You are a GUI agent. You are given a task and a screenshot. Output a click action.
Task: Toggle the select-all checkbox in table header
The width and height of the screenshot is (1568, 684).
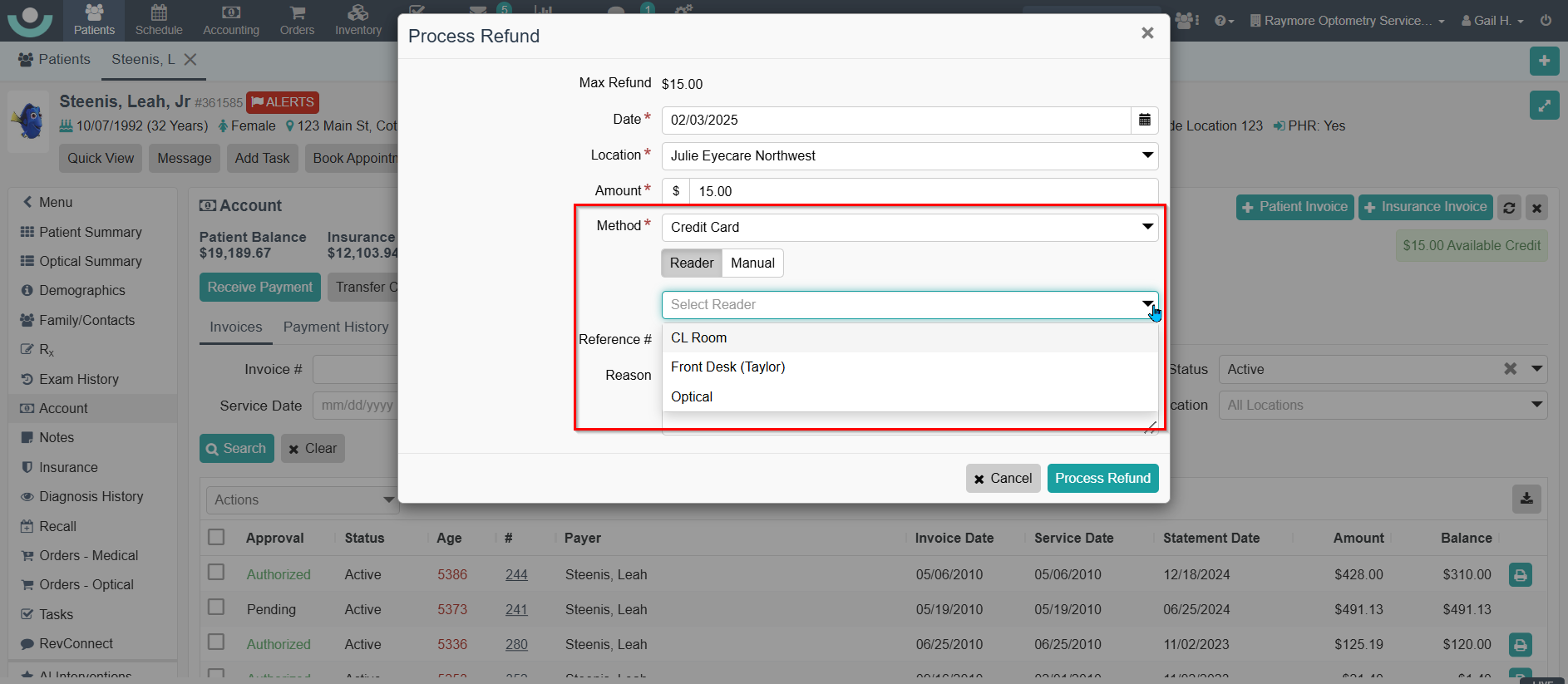click(x=216, y=537)
